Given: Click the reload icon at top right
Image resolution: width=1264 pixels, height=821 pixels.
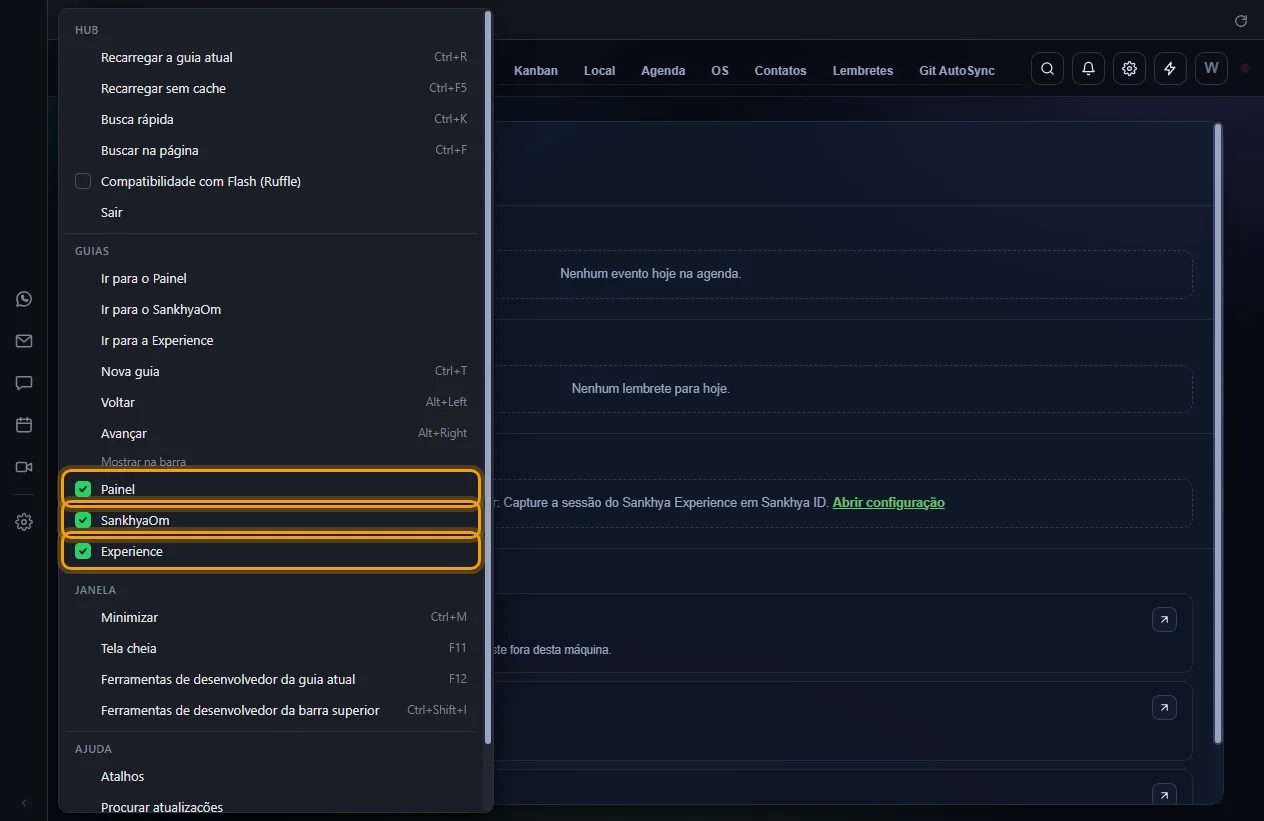Looking at the screenshot, I should click(x=1241, y=20).
